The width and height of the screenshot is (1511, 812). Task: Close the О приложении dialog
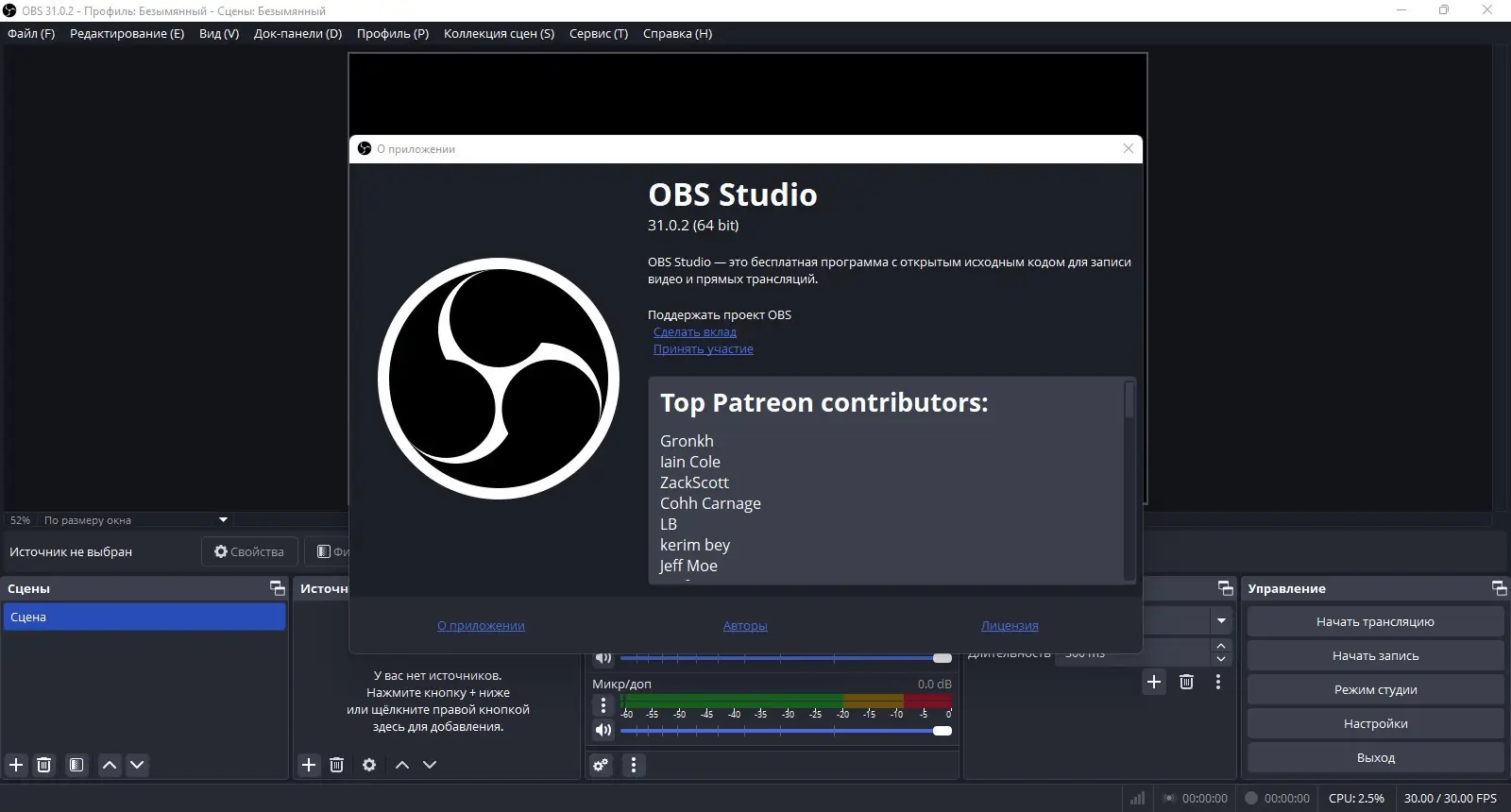pyautogui.click(x=1128, y=148)
